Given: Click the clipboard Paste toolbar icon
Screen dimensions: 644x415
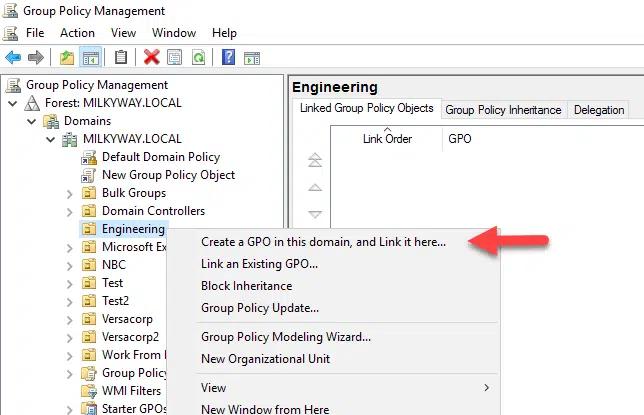Looking at the screenshot, I should (x=121, y=57).
